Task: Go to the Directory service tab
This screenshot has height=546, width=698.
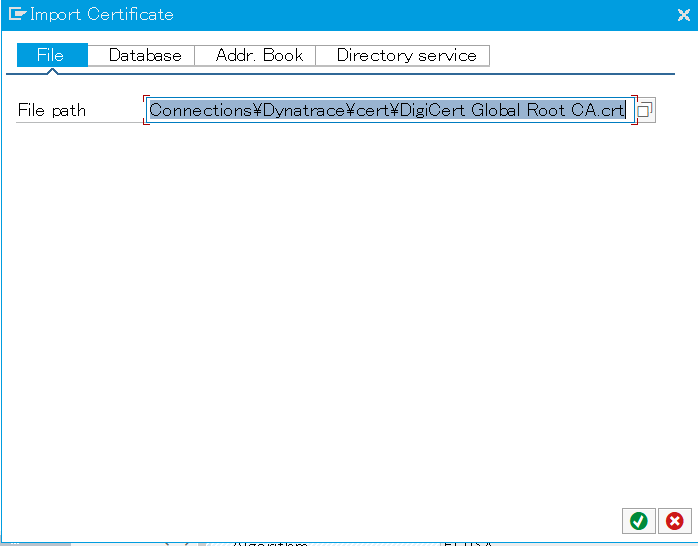Action: [x=406, y=55]
